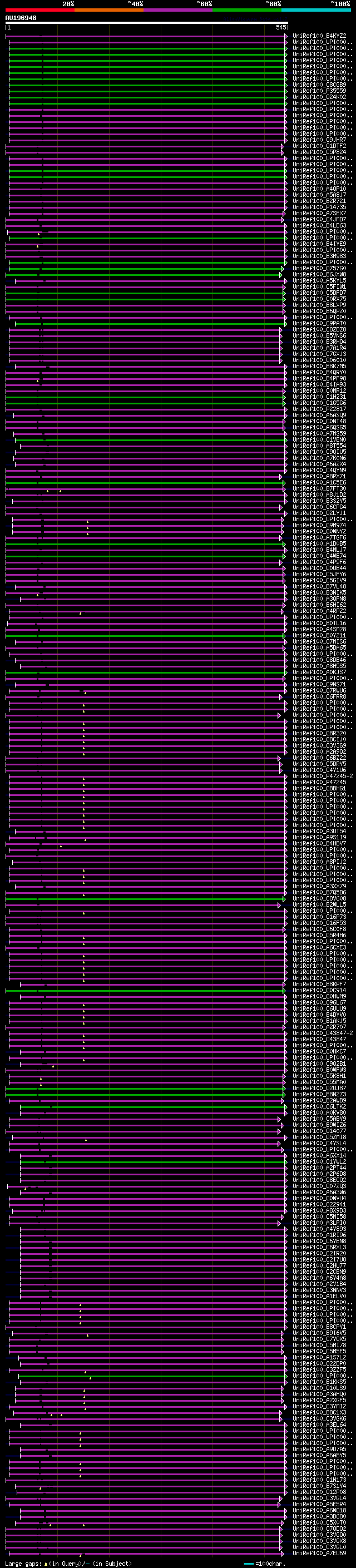Select hit label UniRef100_Q6LTK2
The height and width of the screenshot is (1568, 356).
pos(319,1106)
